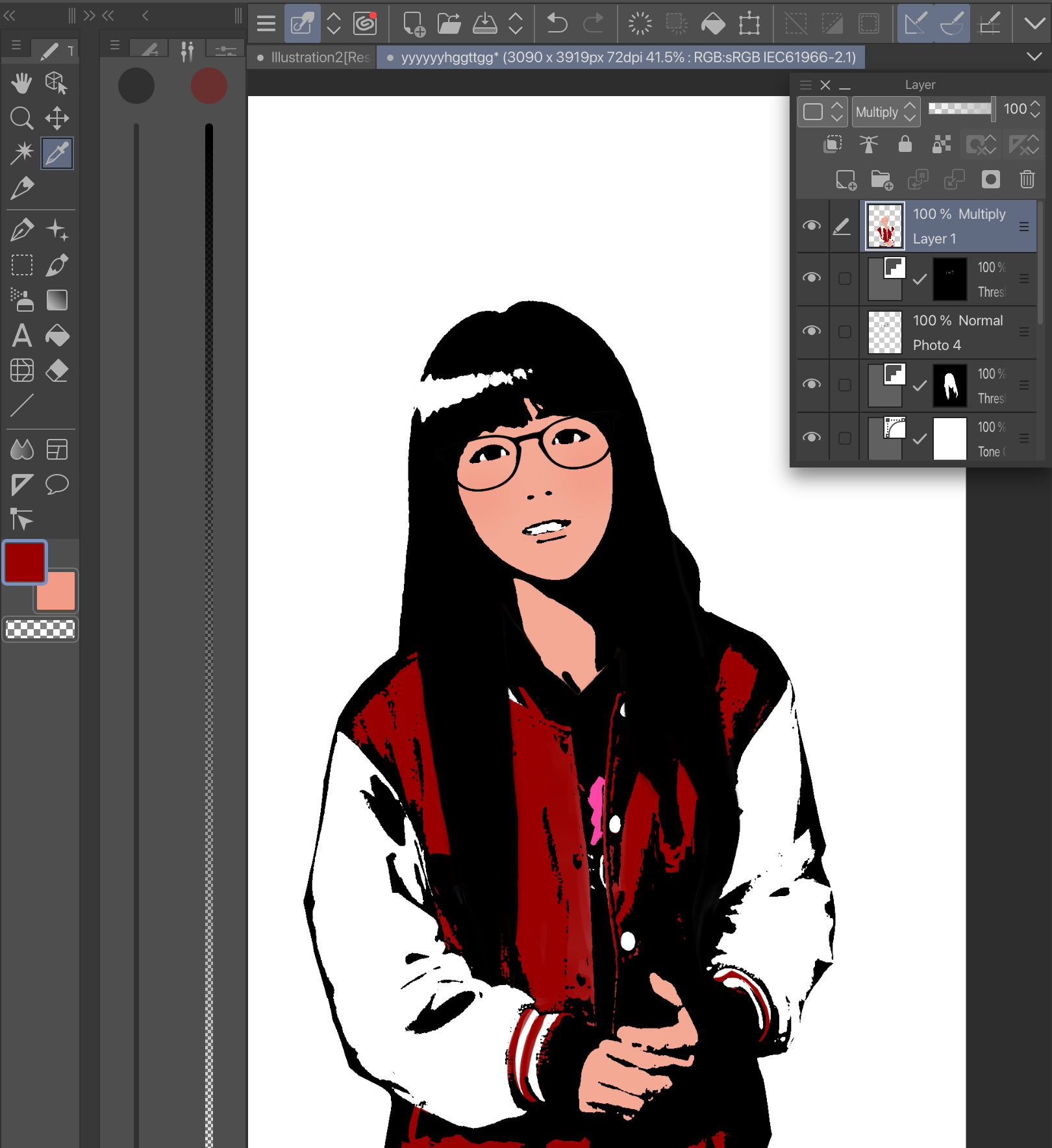Pick the Eraser tool
1052x1148 pixels.
point(57,371)
